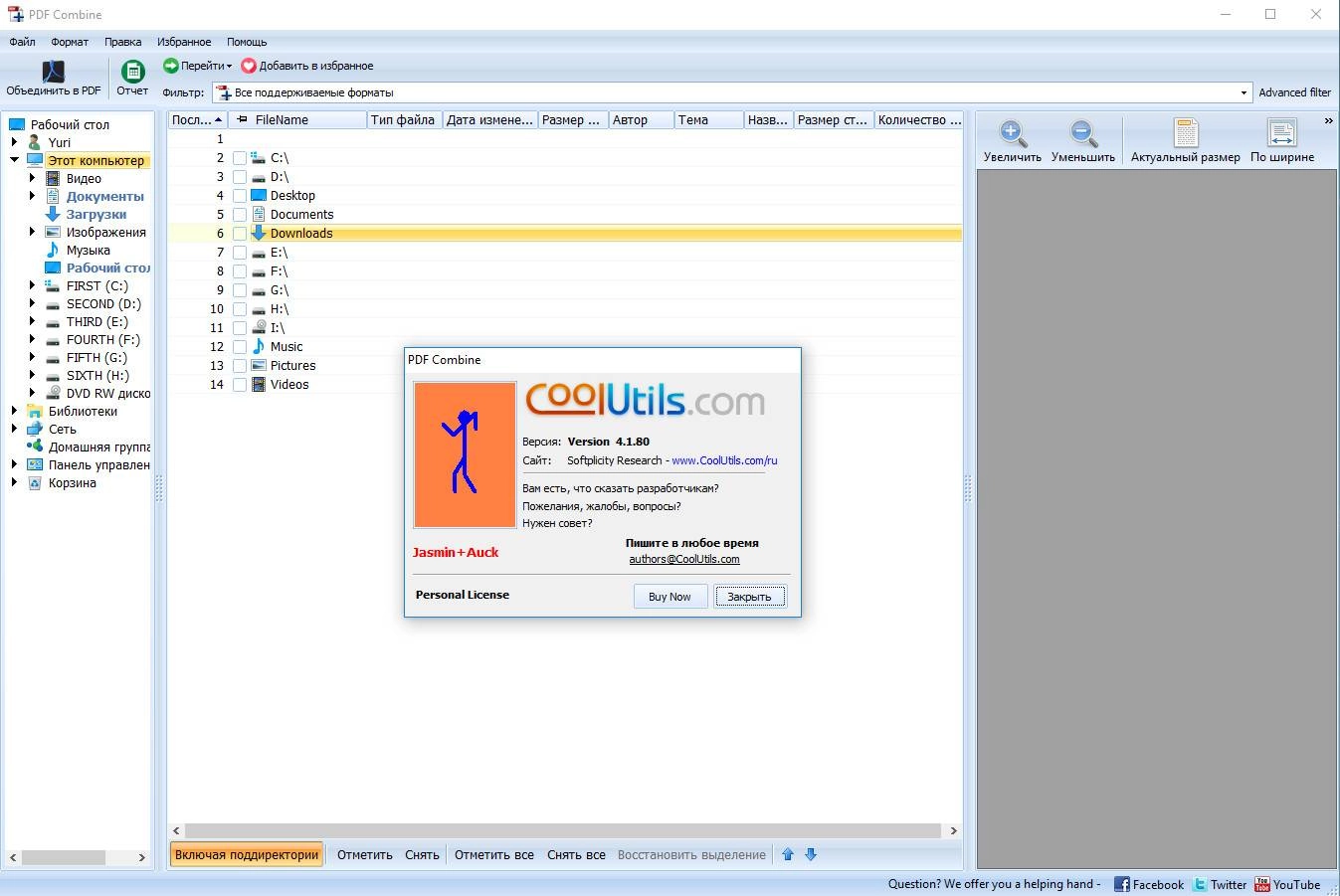Check the Desktop row checkbox
1340x896 pixels.
click(x=240, y=196)
